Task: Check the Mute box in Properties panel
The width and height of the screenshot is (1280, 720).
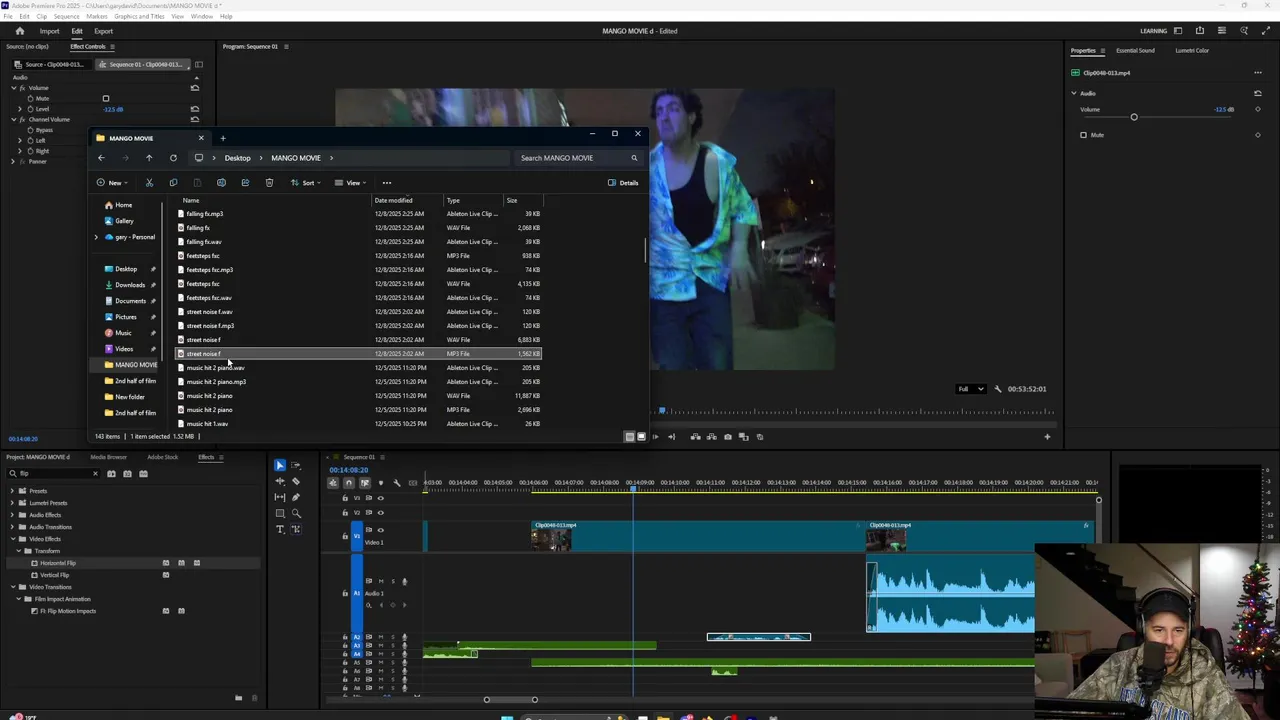Action: tap(1083, 135)
